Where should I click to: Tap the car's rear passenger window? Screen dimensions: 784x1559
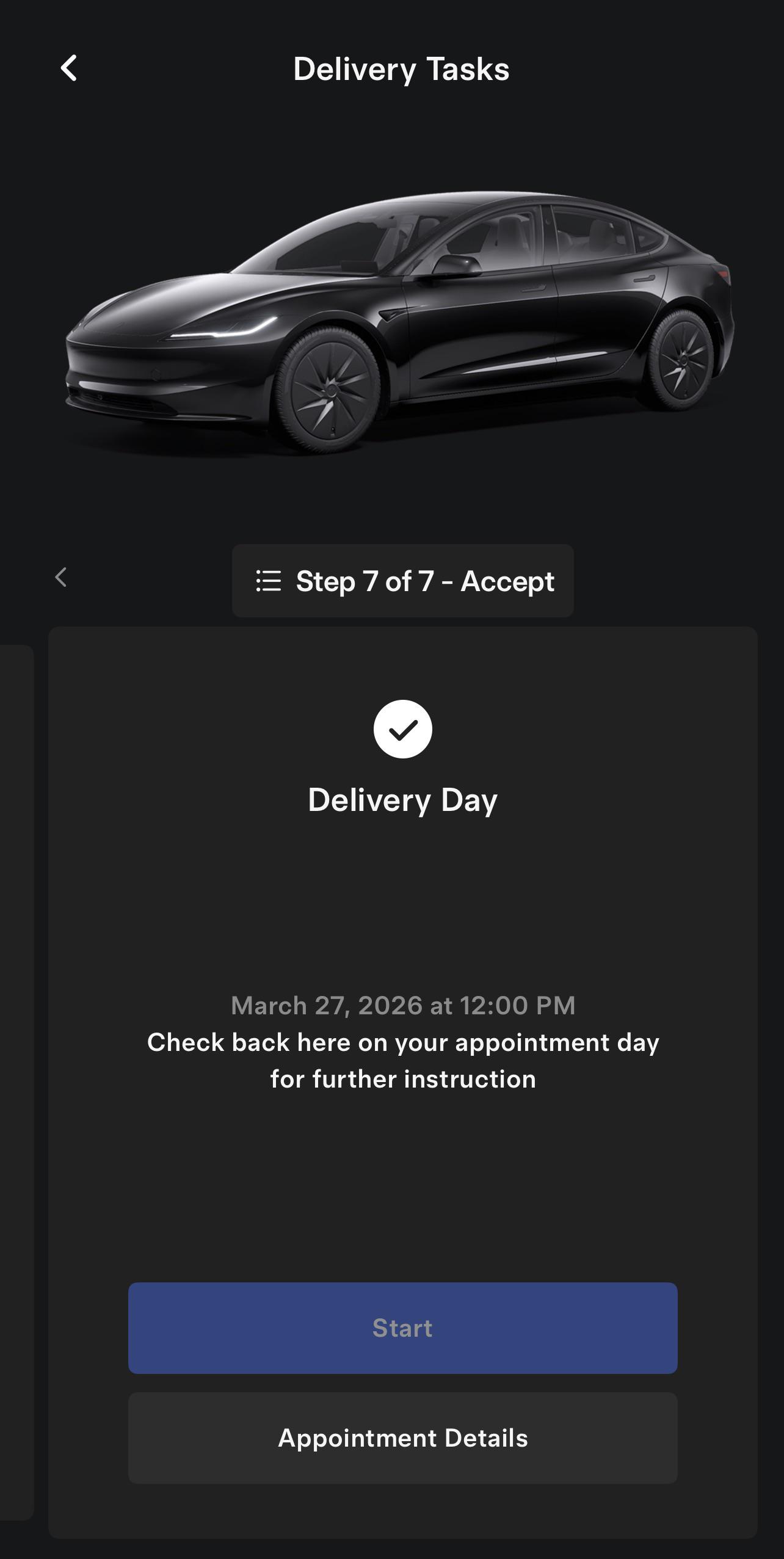click(x=589, y=234)
